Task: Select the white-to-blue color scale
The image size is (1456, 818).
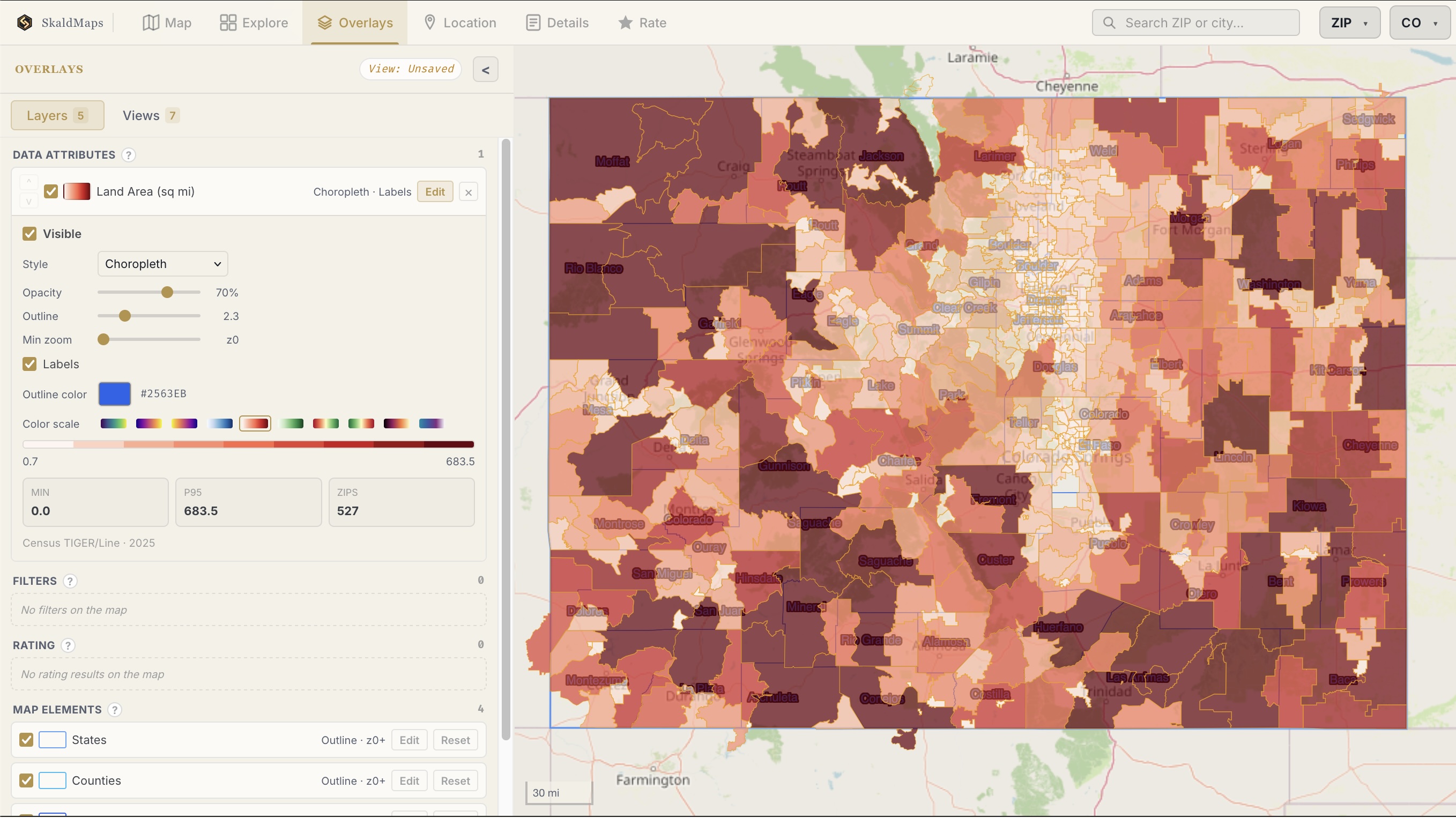Action: coord(220,423)
